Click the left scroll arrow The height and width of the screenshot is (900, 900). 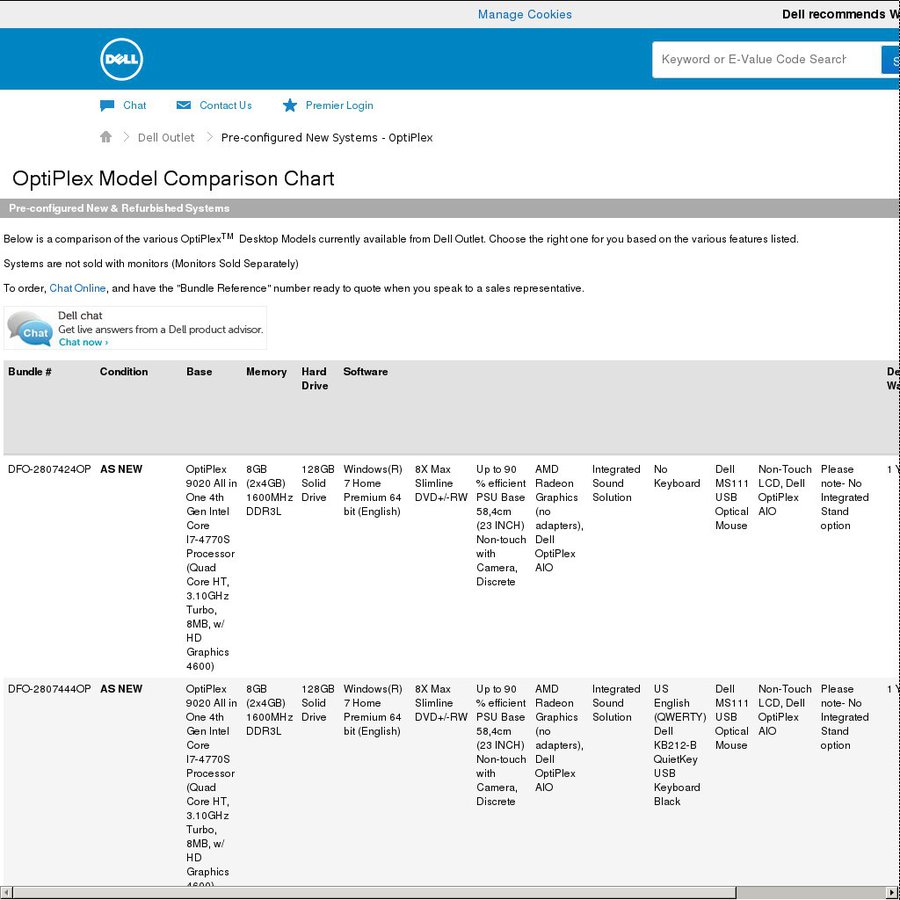pyautogui.click(x=6, y=893)
